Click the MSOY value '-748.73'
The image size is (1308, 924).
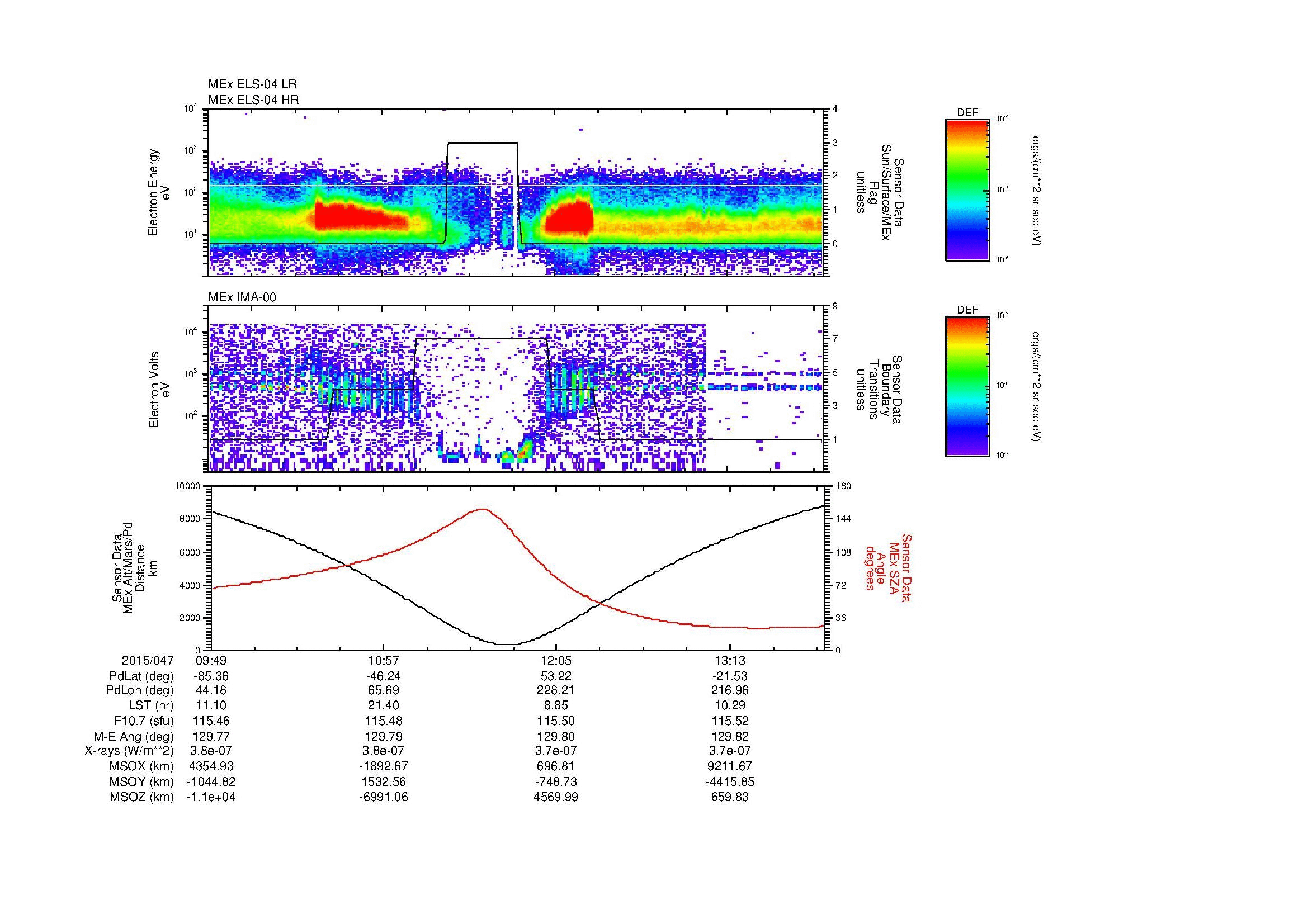tap(556, 782)
